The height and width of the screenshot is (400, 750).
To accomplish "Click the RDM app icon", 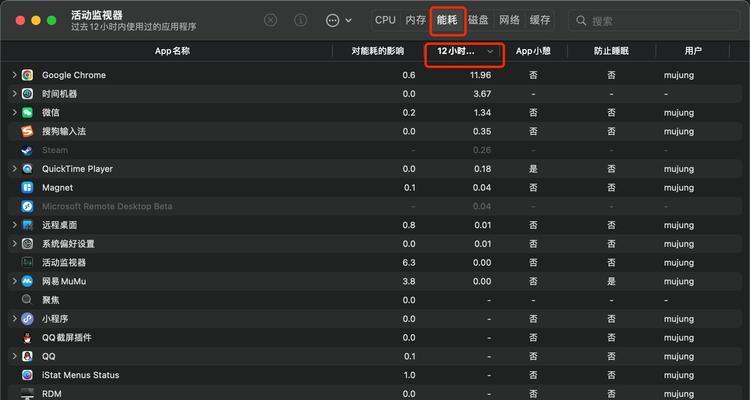I will [x=27, y=393].
